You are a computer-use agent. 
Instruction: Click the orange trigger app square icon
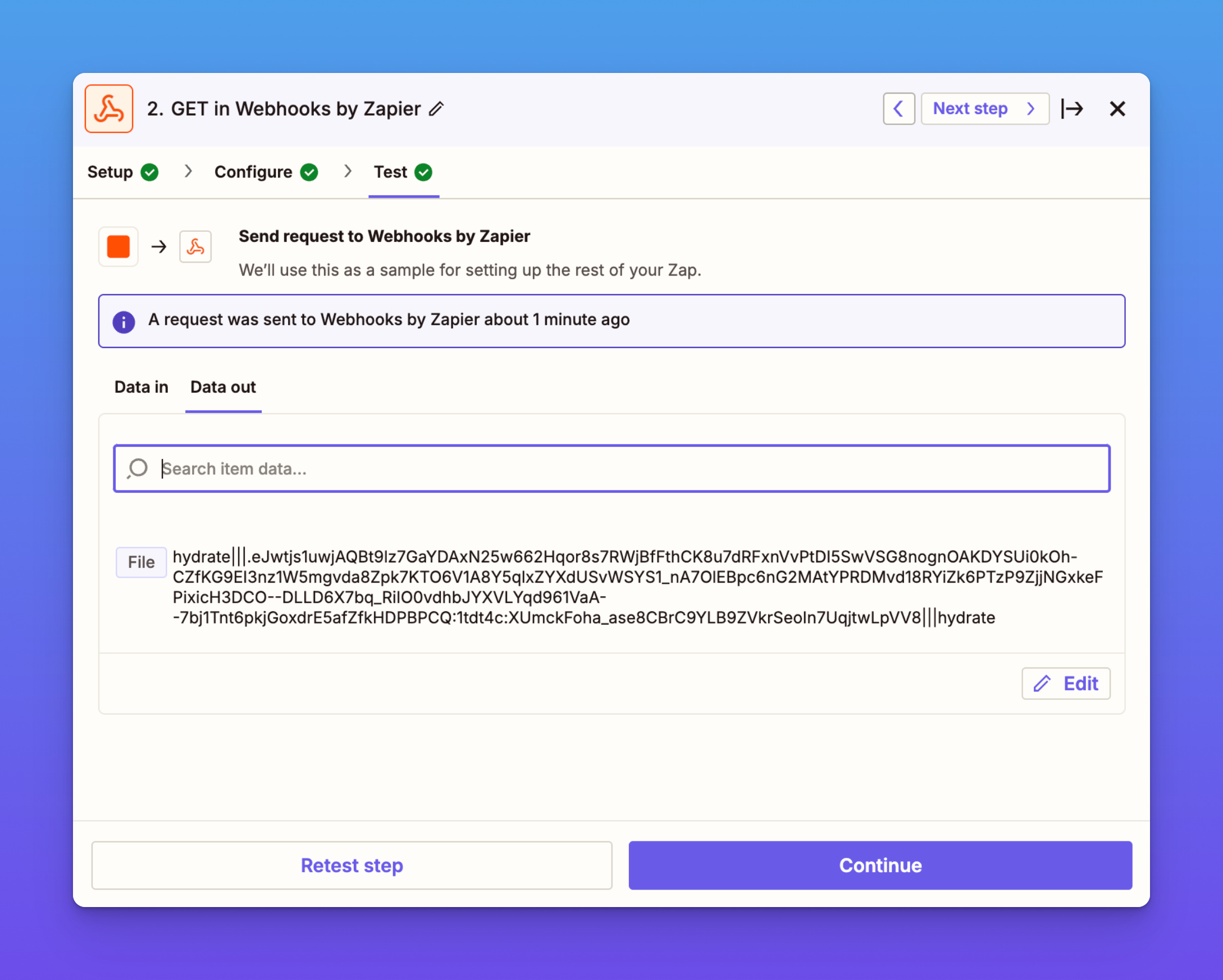point(118,247)
